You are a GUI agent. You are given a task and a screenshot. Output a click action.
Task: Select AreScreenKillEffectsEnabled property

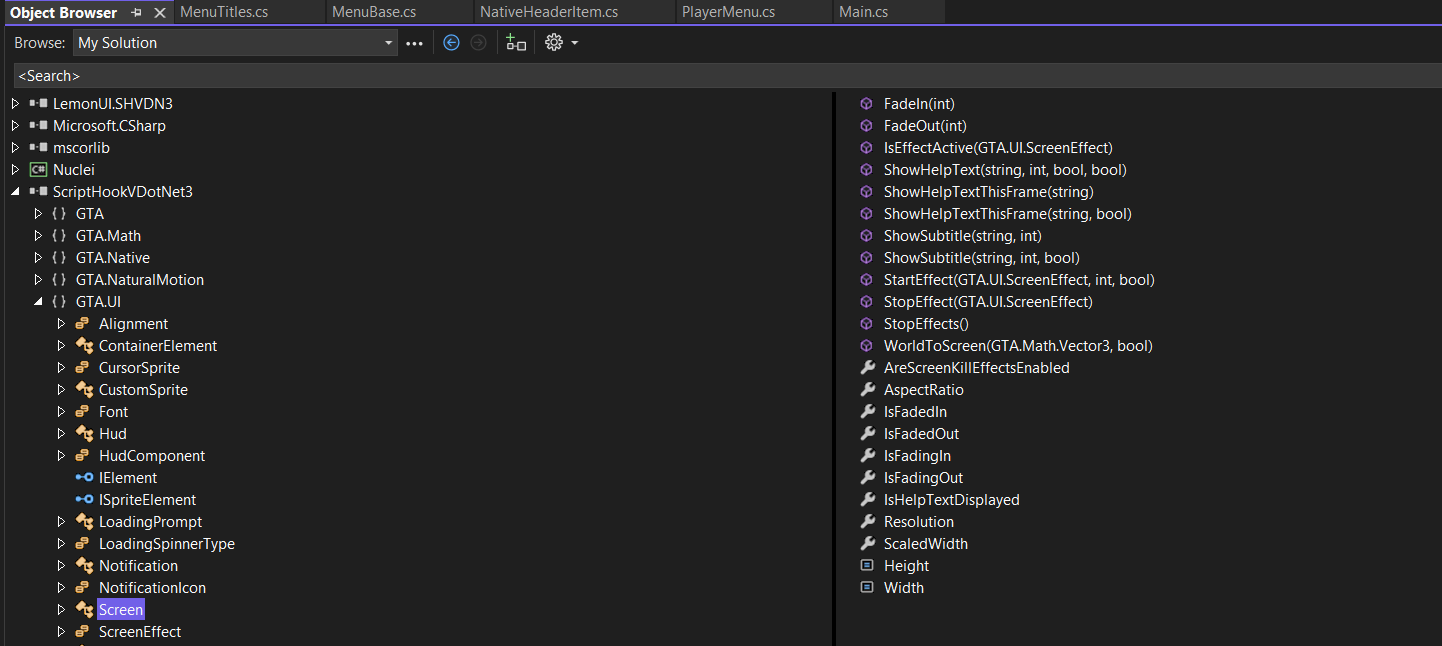click(x=977, y=368)
